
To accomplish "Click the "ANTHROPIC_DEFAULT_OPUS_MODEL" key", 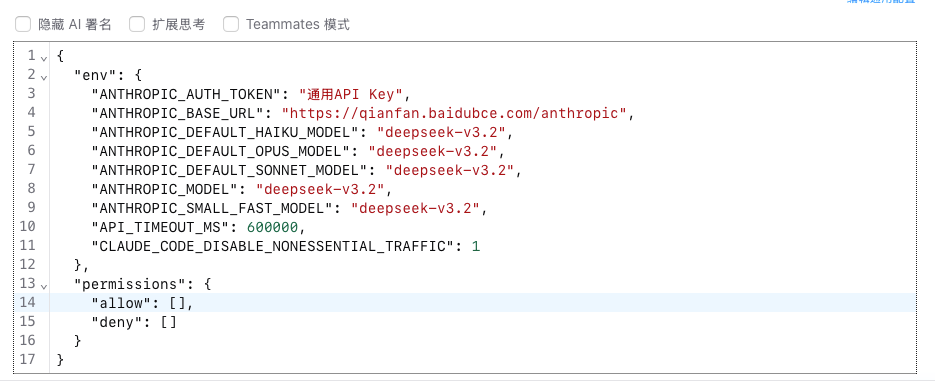I will click(x=221, y=151).
